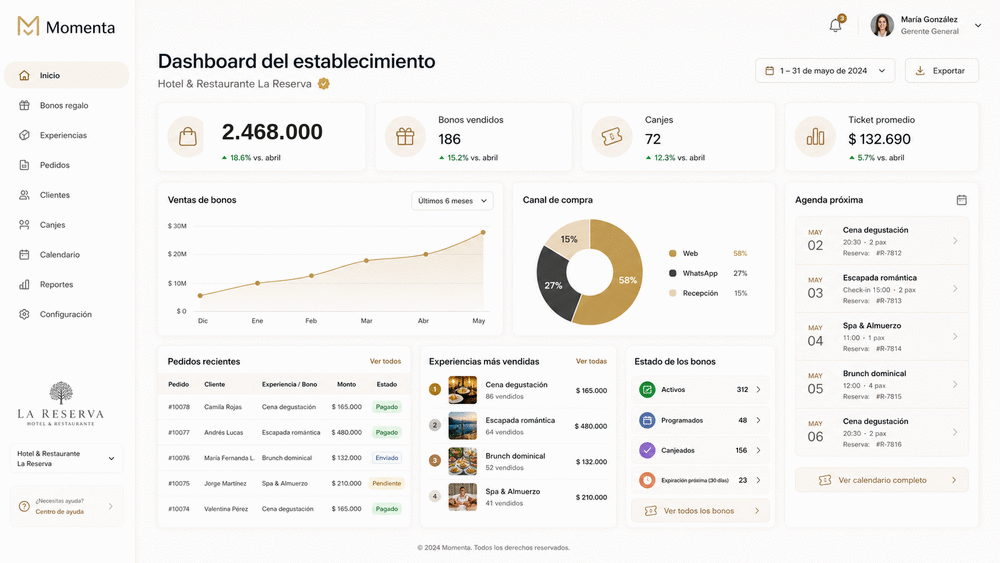1000x563 pixels.
Task: Click the Exportar button
Action: tap(941, 71)
